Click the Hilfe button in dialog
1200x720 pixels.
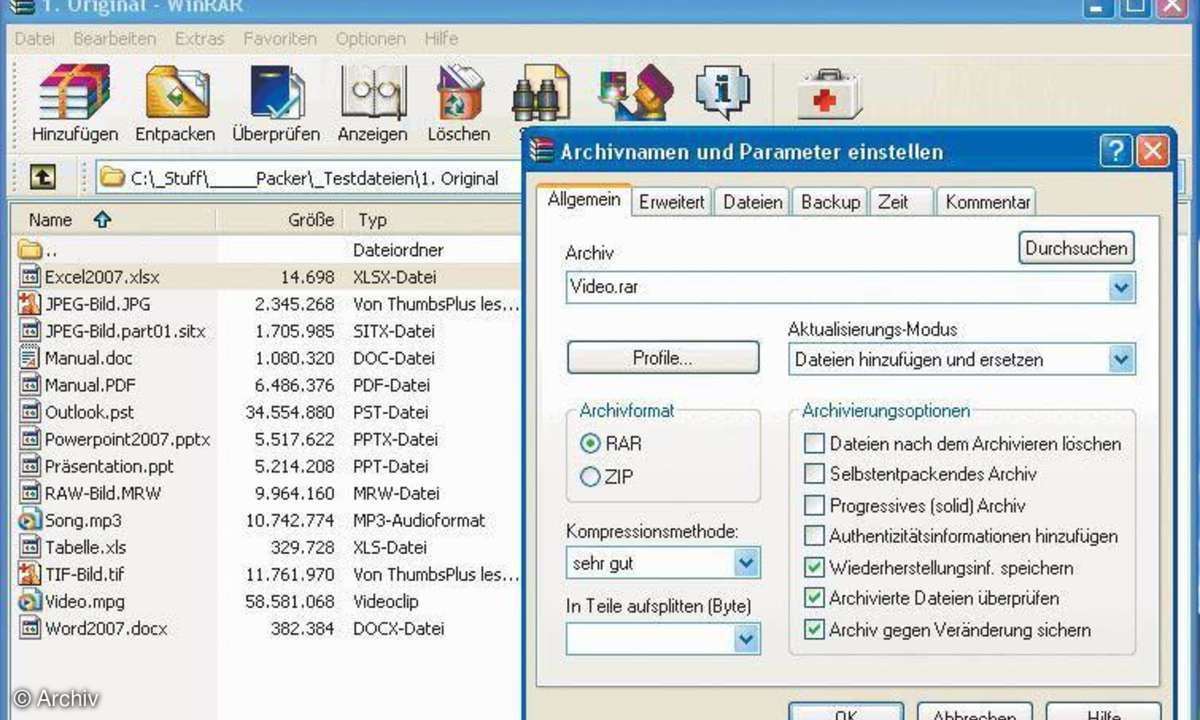pyautogui.click(x=1103, y=712)
